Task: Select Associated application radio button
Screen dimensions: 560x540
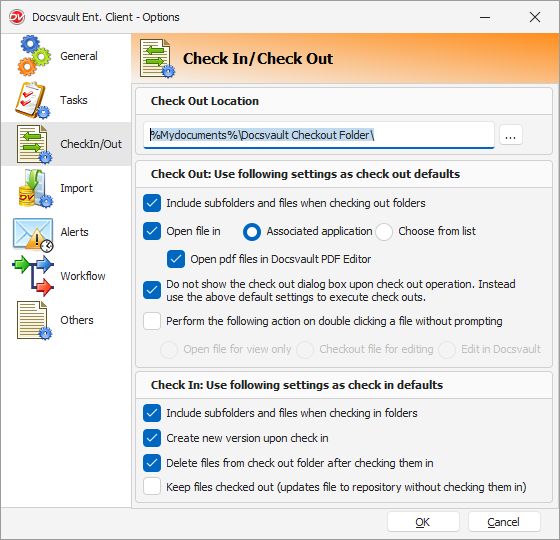Action: 252,232
